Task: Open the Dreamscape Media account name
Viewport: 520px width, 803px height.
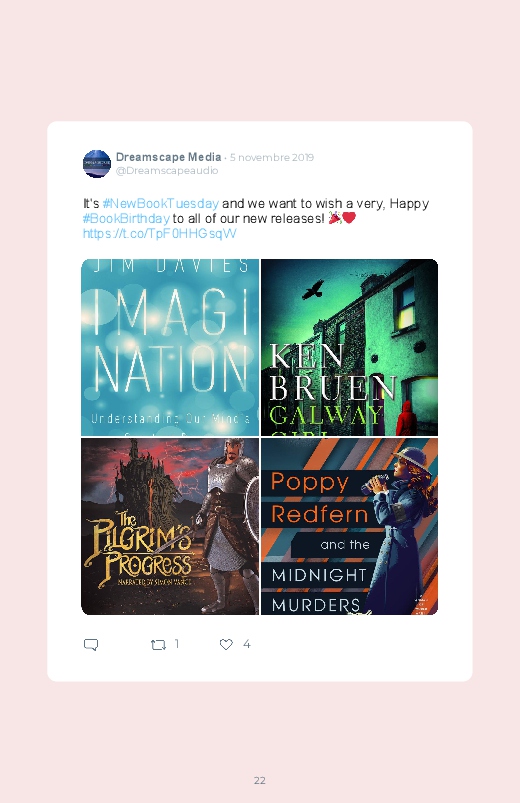Action: click(x=169, y=157)
